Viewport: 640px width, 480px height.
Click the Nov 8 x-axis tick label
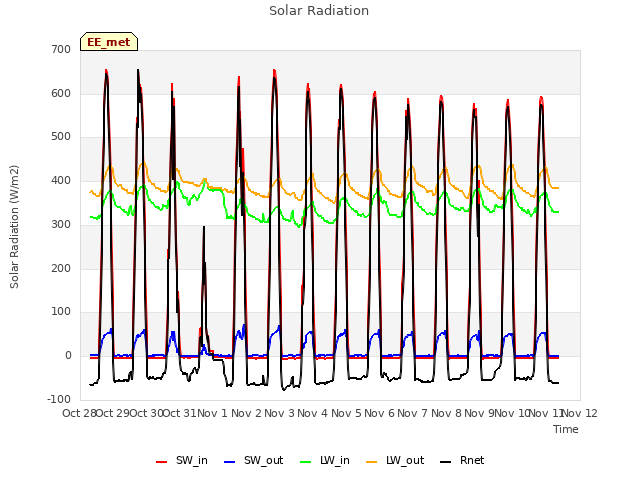pyautogui.click(x=446, y=413)
